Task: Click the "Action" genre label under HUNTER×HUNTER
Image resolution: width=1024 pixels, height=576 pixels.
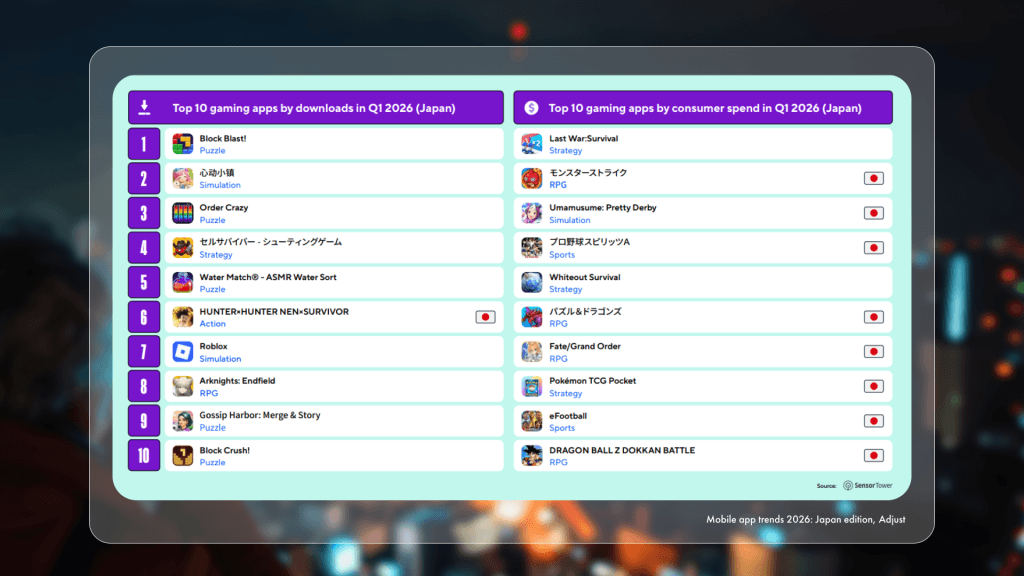Action: tap(212, 324)
